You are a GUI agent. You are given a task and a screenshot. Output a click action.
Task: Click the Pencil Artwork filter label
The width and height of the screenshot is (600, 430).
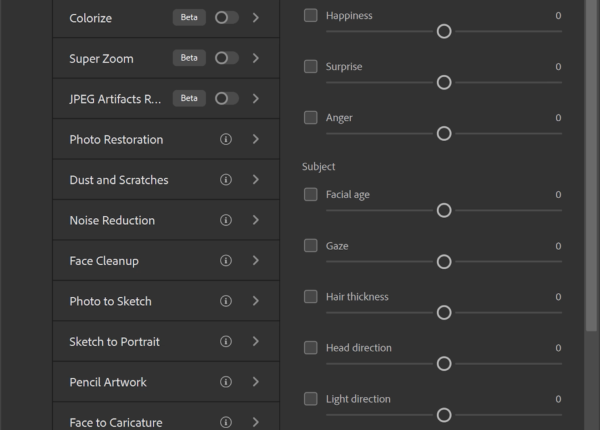(108, 382)
